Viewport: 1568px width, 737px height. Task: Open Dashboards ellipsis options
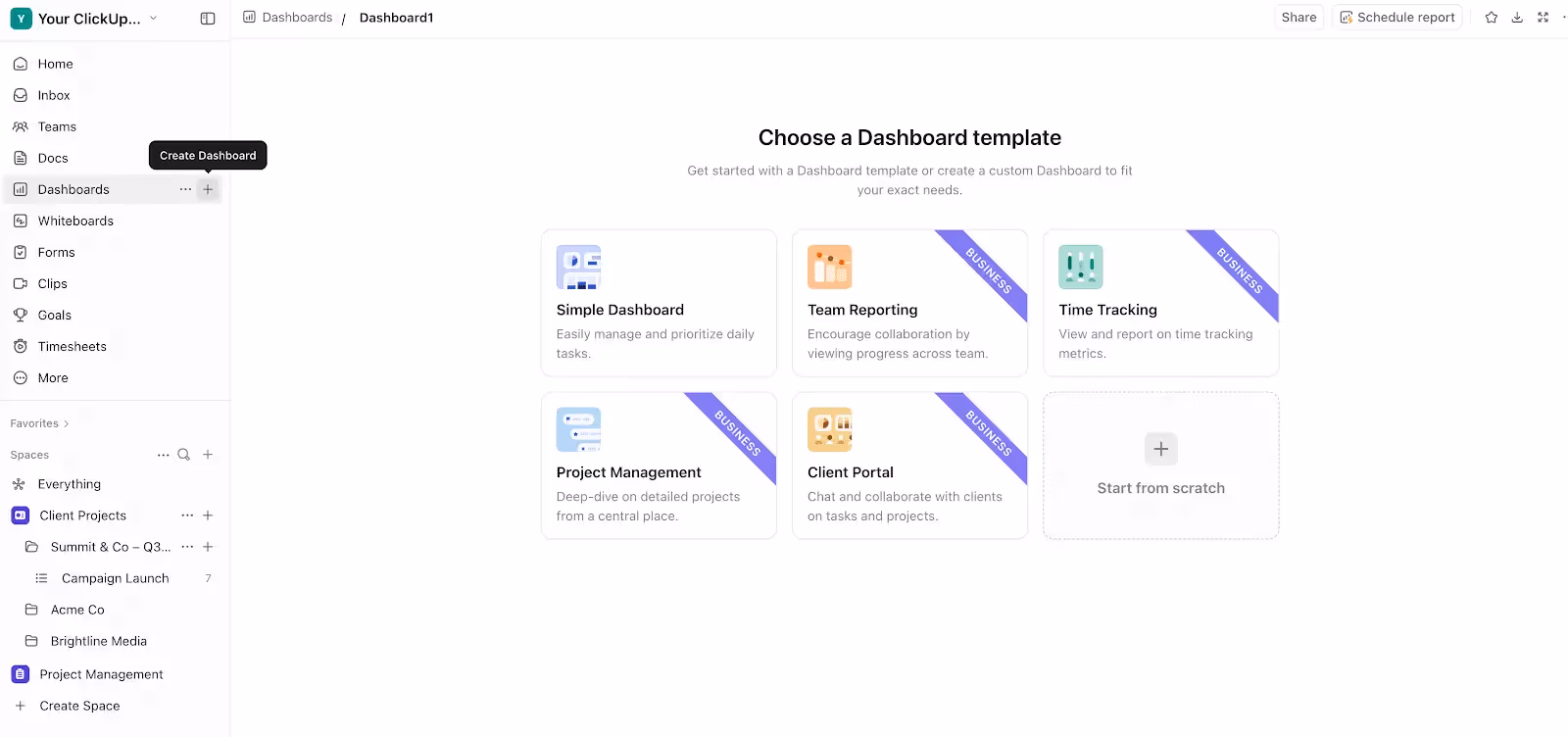[185, 189]
